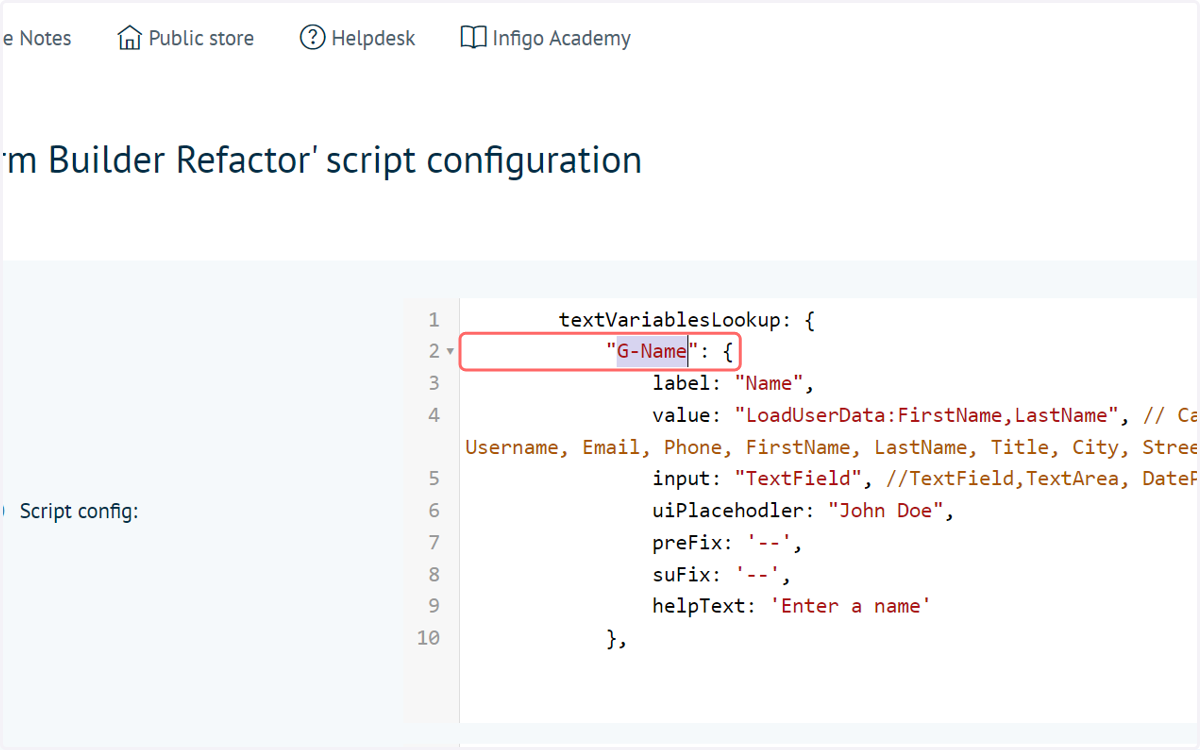Click the Helpdesk question mark icon
The width and height of the screenshot is (1200, 750).
(x=312, y=38)
